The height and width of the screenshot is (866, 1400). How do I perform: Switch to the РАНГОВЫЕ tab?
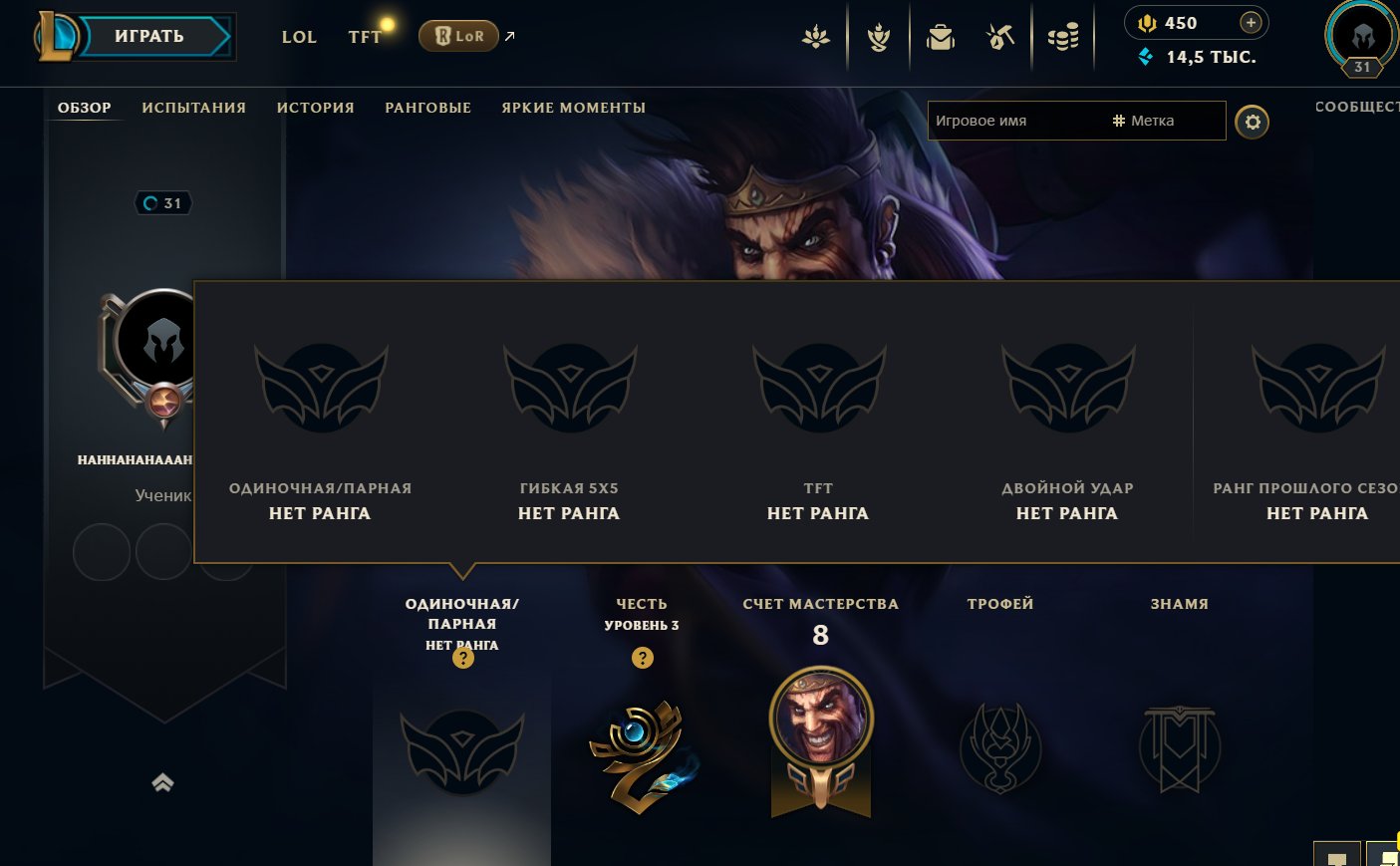[x=428, y=108]
